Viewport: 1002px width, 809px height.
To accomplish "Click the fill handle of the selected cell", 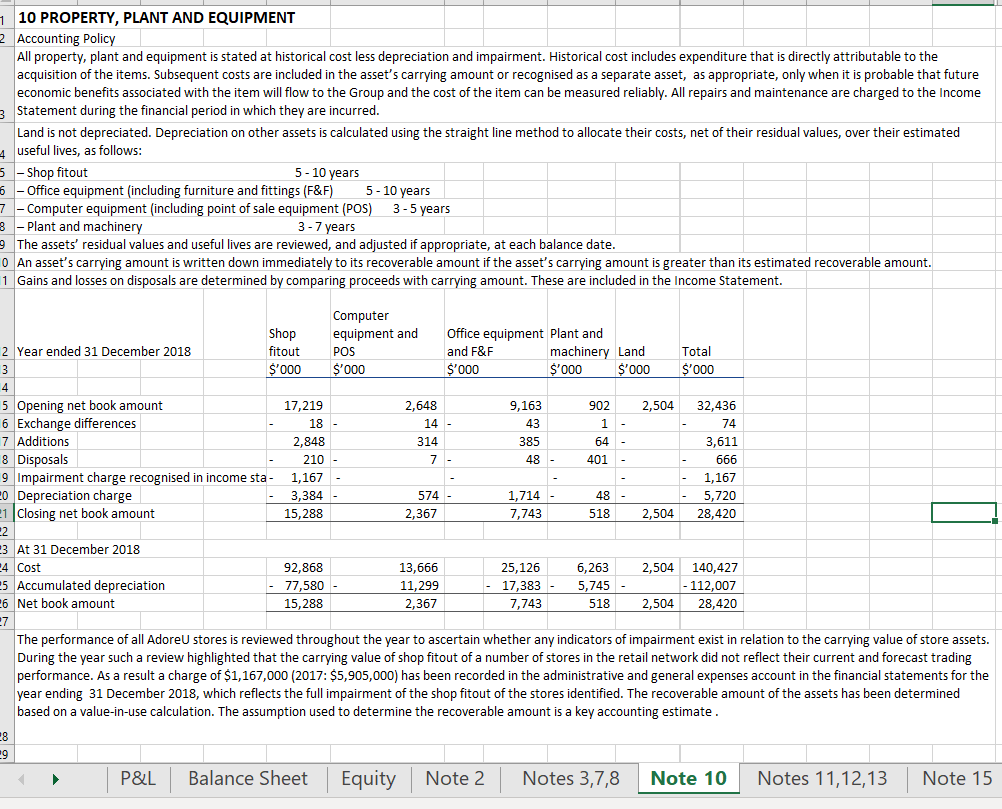I will [x=993, y=522].
